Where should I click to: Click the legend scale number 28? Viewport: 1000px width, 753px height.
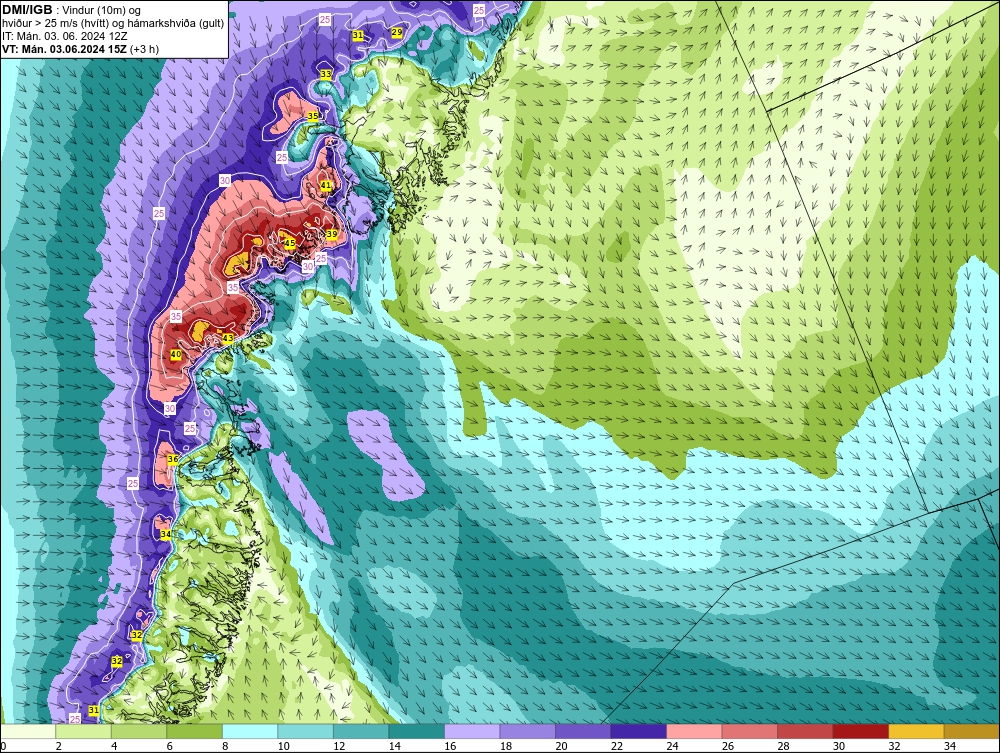click(783, 746)
